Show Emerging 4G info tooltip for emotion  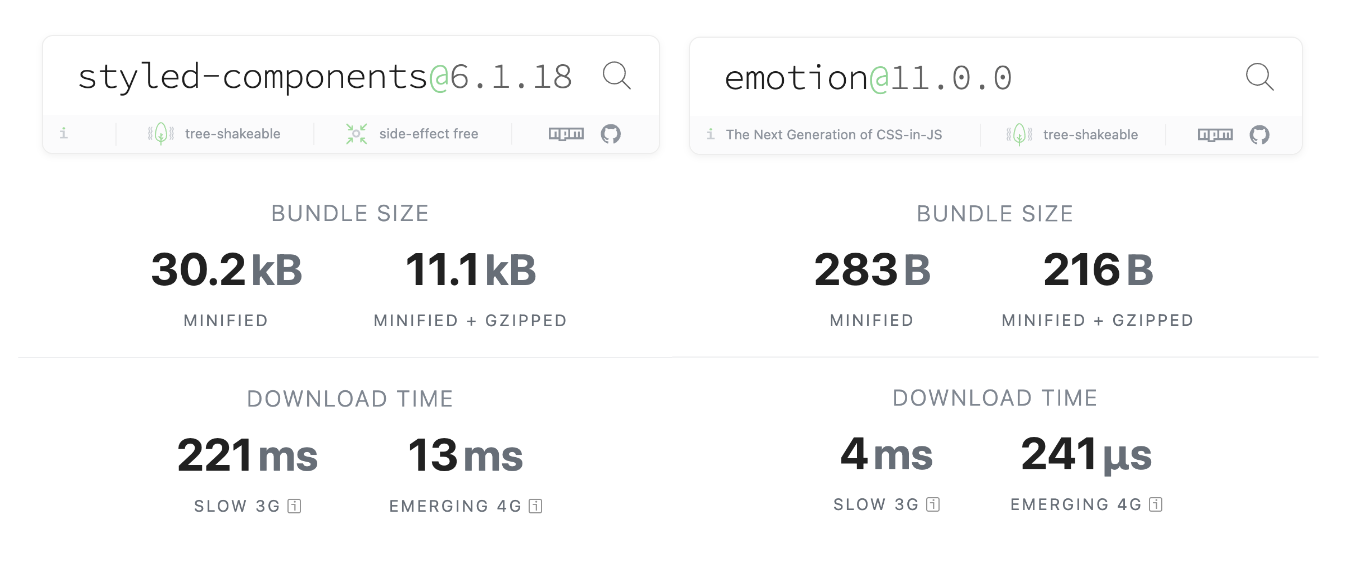click(1155, 505)
